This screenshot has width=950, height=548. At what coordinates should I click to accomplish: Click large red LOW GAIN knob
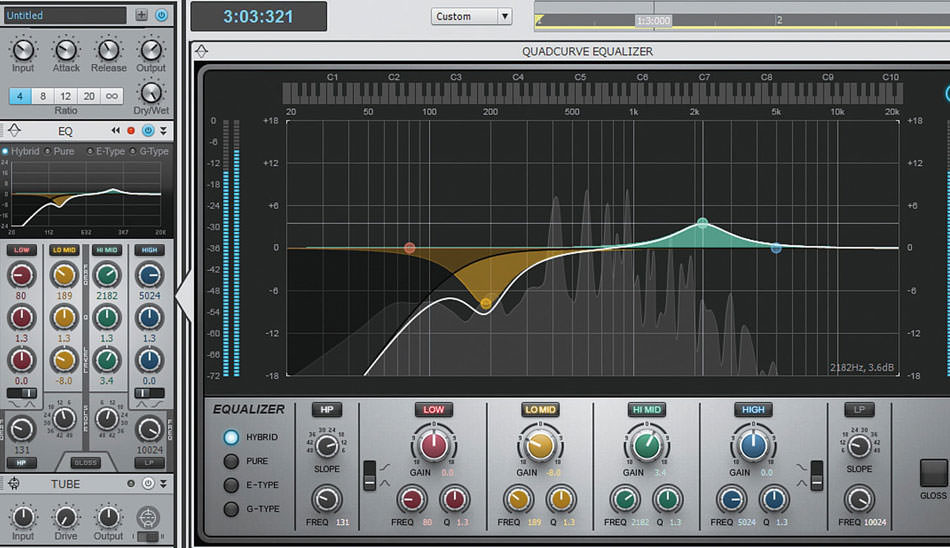[434, 446]
